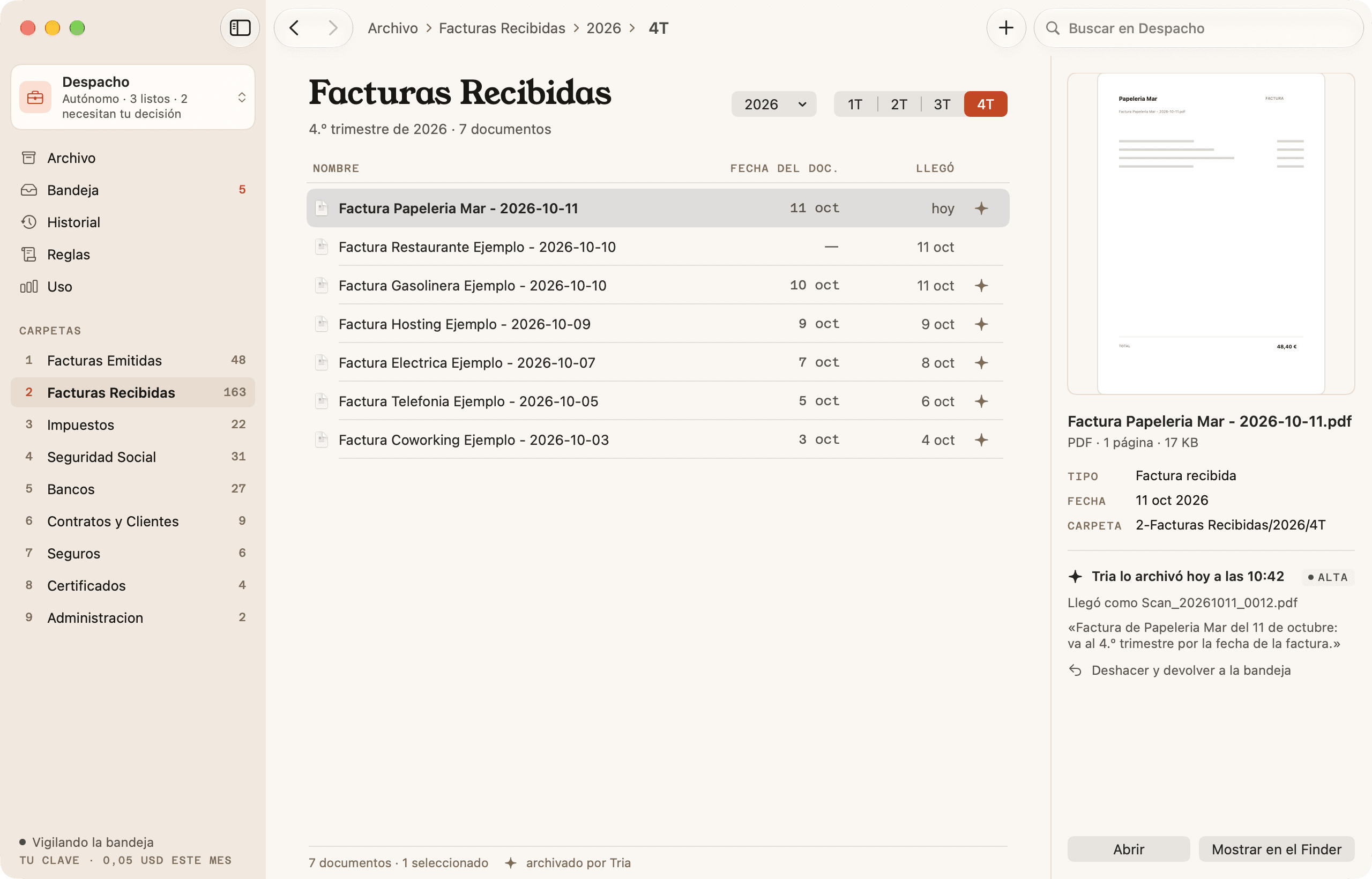Click the sparkle icon on Papeleria Mar row

[981, 208]
